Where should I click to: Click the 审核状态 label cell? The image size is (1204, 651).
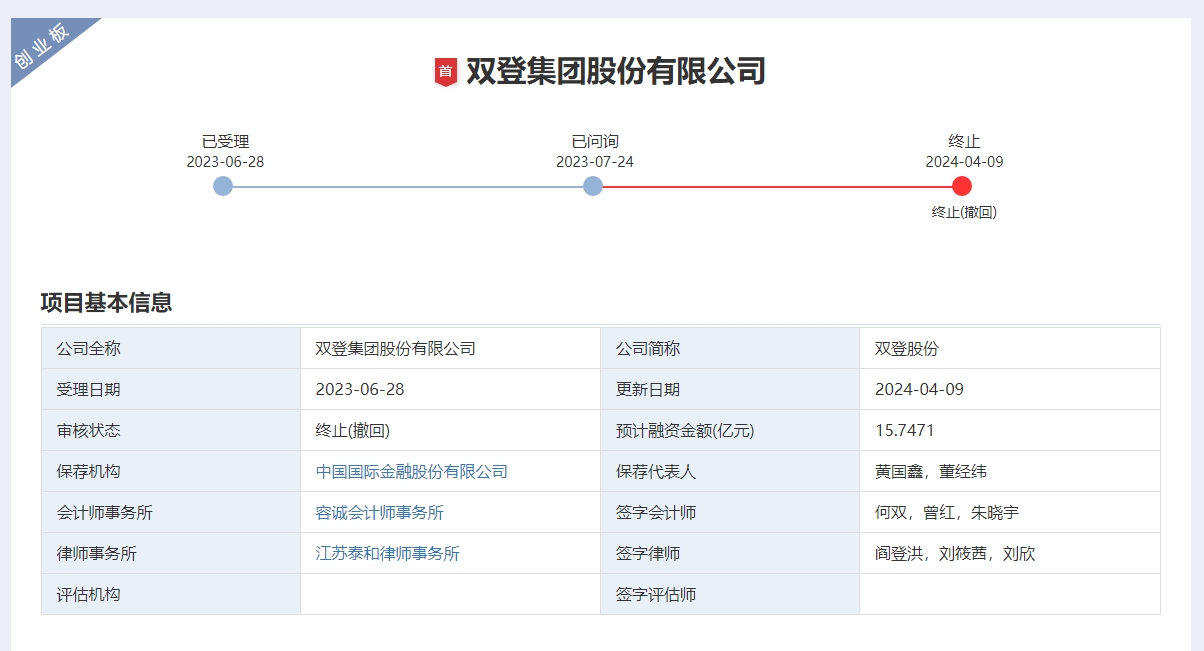click(171, 431)
